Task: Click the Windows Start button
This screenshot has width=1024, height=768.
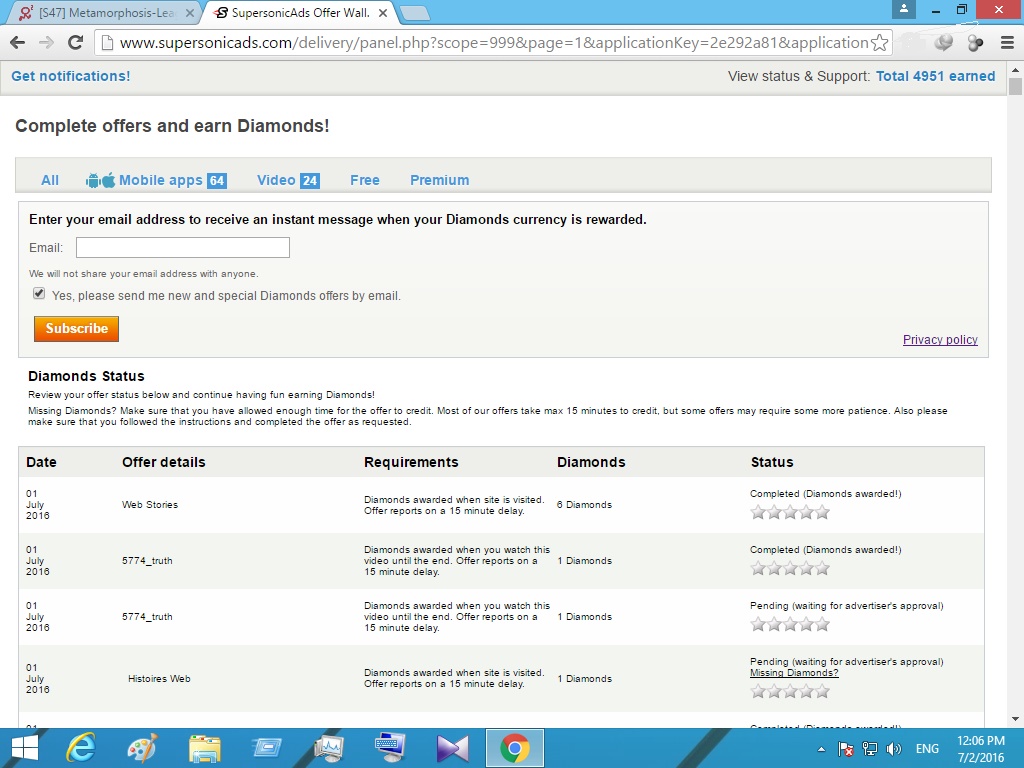Action: tap(24, 747)
